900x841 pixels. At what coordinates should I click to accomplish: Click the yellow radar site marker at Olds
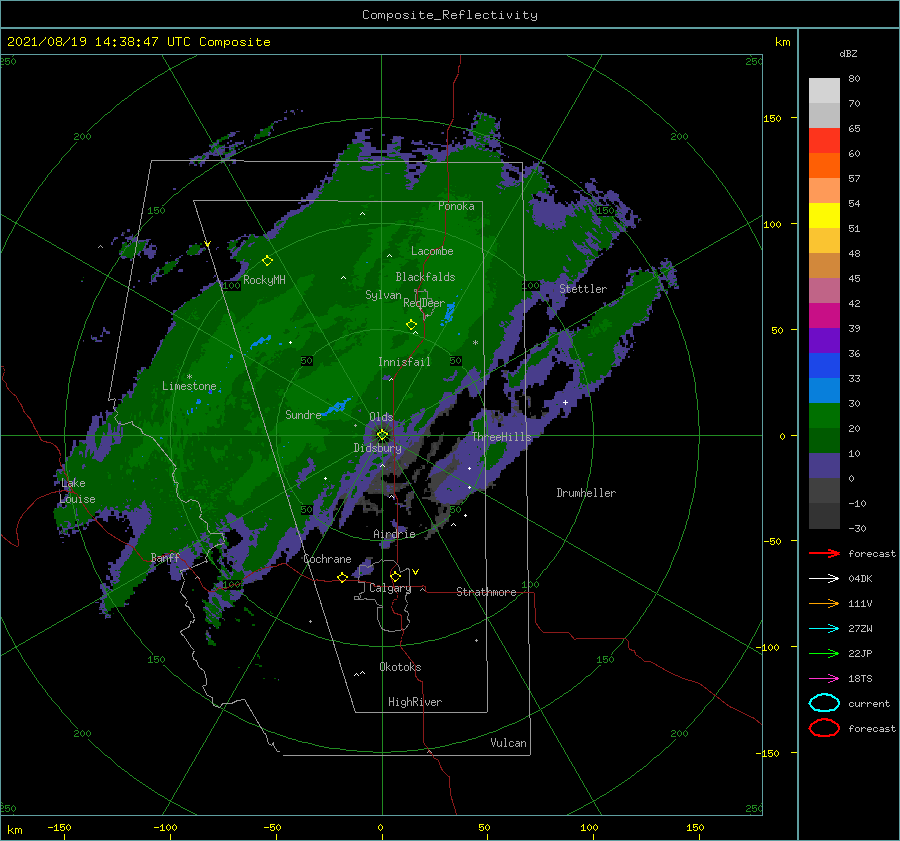[x=382, y=435]
